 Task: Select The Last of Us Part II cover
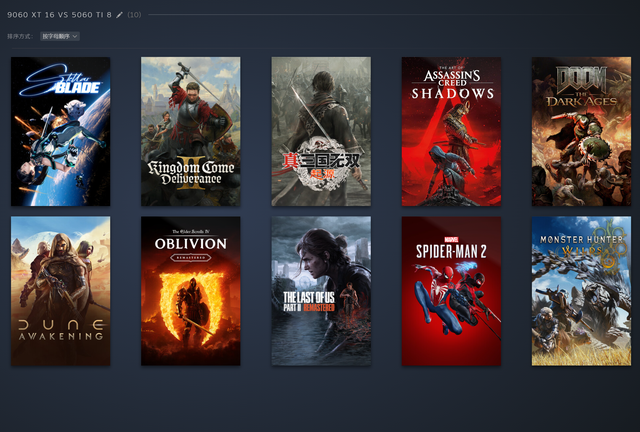coord(321,291)
